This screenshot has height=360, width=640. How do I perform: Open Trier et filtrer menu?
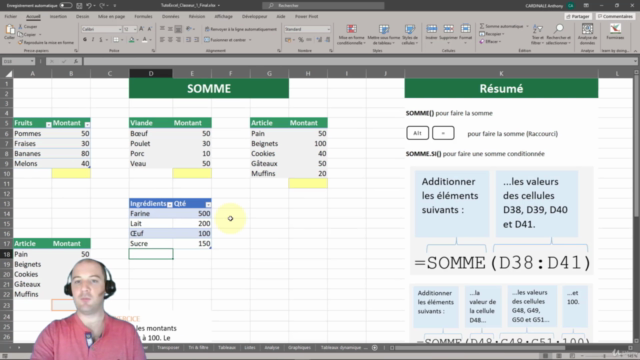click(538, 34)
